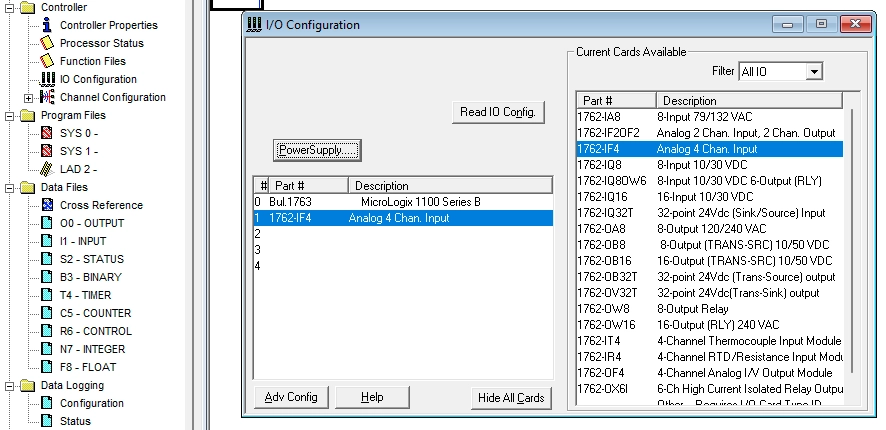
Task: Click the Program Files folder icon
Action: [28, 116]
